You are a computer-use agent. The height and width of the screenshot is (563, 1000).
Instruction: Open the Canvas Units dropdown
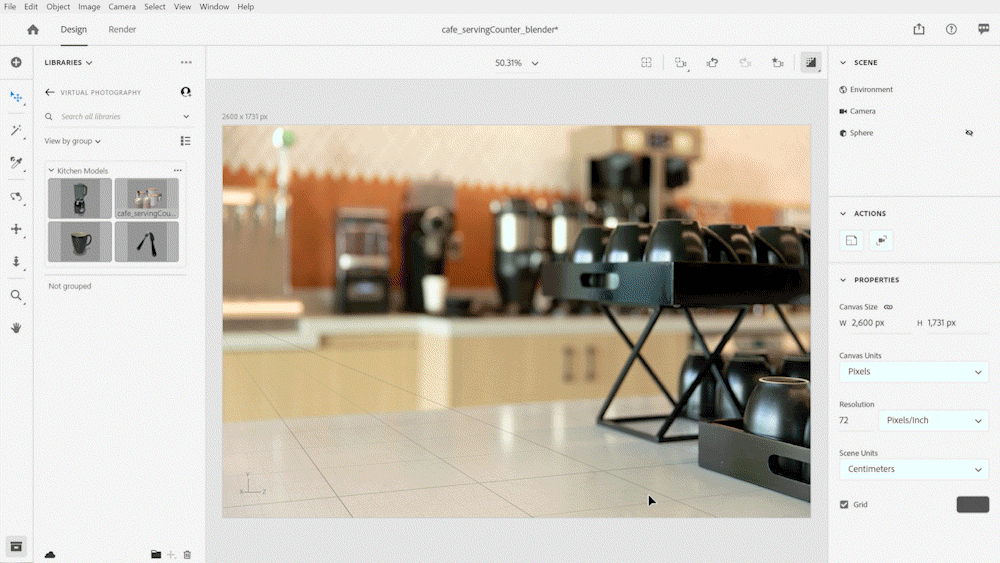(x=913, y=372)
